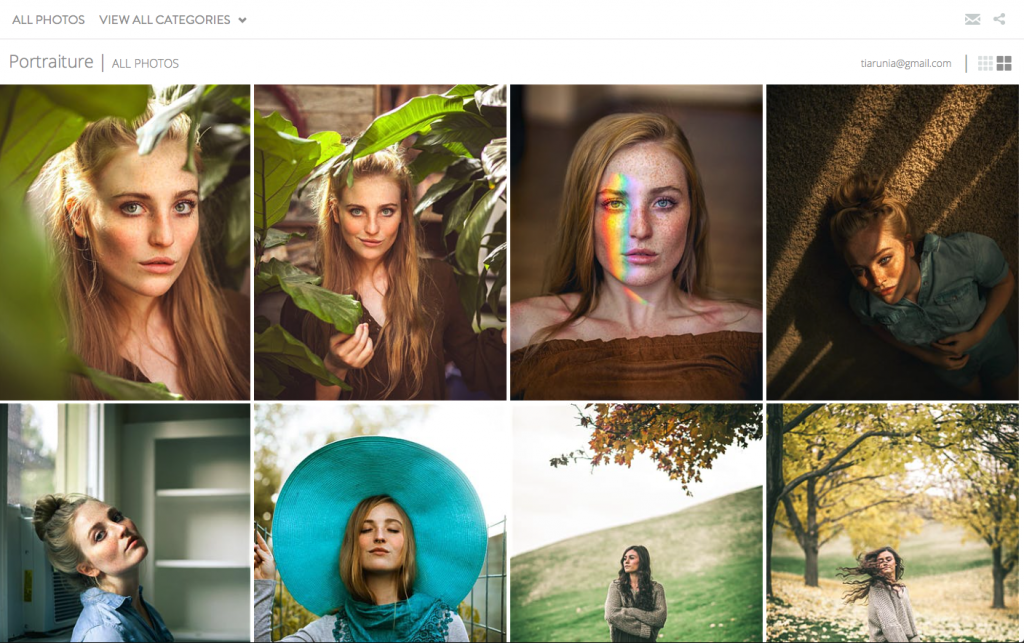Viewport: 1024px width, 643px height.
Task: Click All Photos breadcrumb beside Portraiture
Action: click(145, 63)
